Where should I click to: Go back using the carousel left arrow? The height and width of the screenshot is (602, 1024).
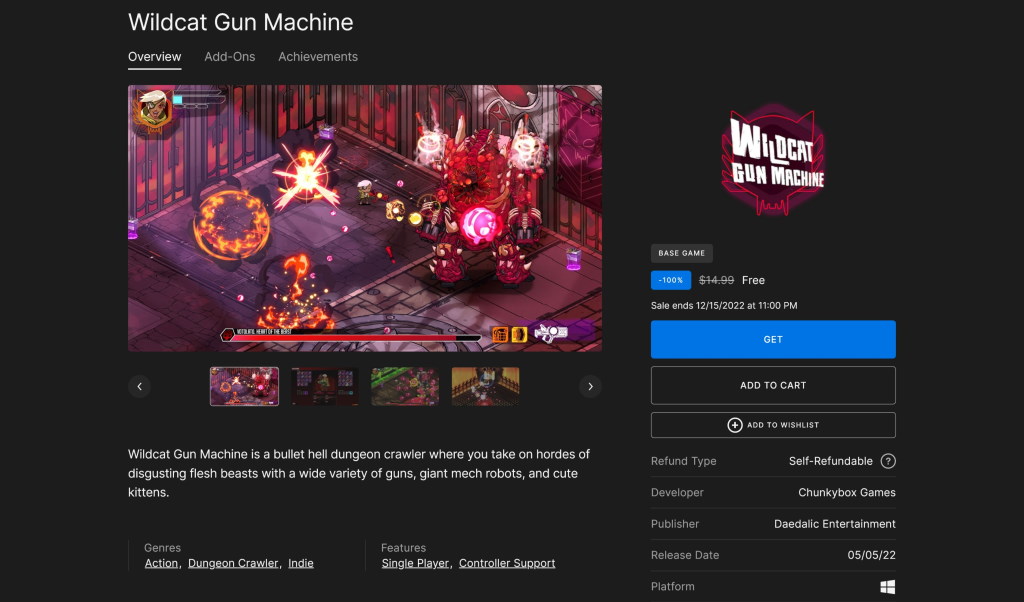point(139,385)
